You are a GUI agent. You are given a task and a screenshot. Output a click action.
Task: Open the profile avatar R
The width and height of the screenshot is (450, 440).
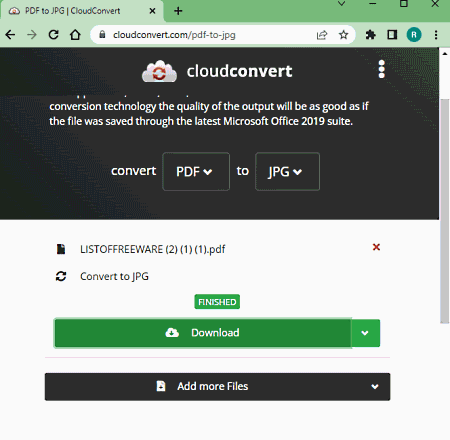[x=414, y=35]
